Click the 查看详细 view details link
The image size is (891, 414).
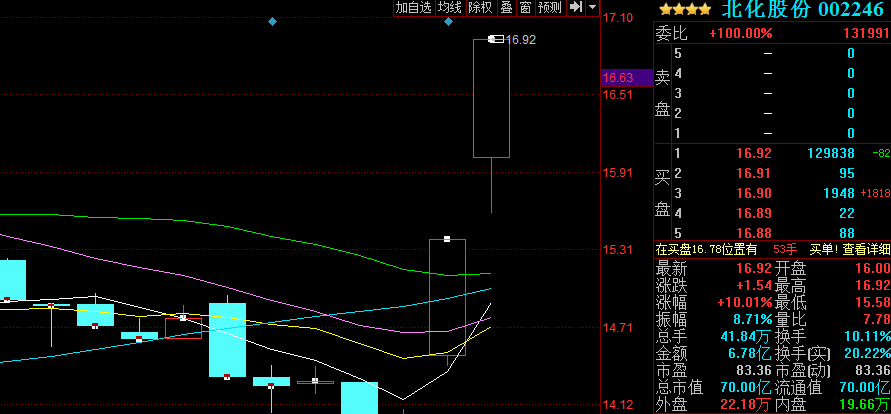(x=865, y=249)
